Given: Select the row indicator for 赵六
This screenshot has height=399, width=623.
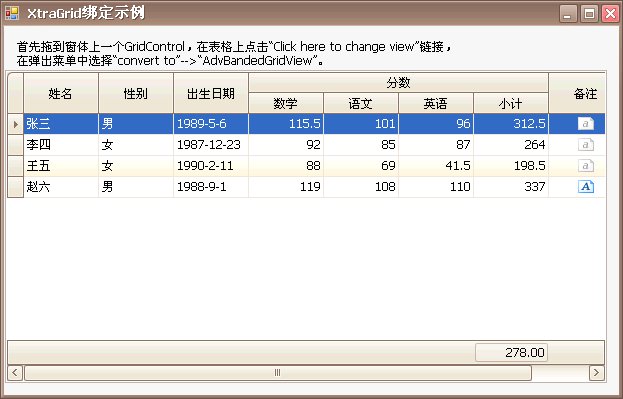Looking at the screenshot, I should pos(15,187).
